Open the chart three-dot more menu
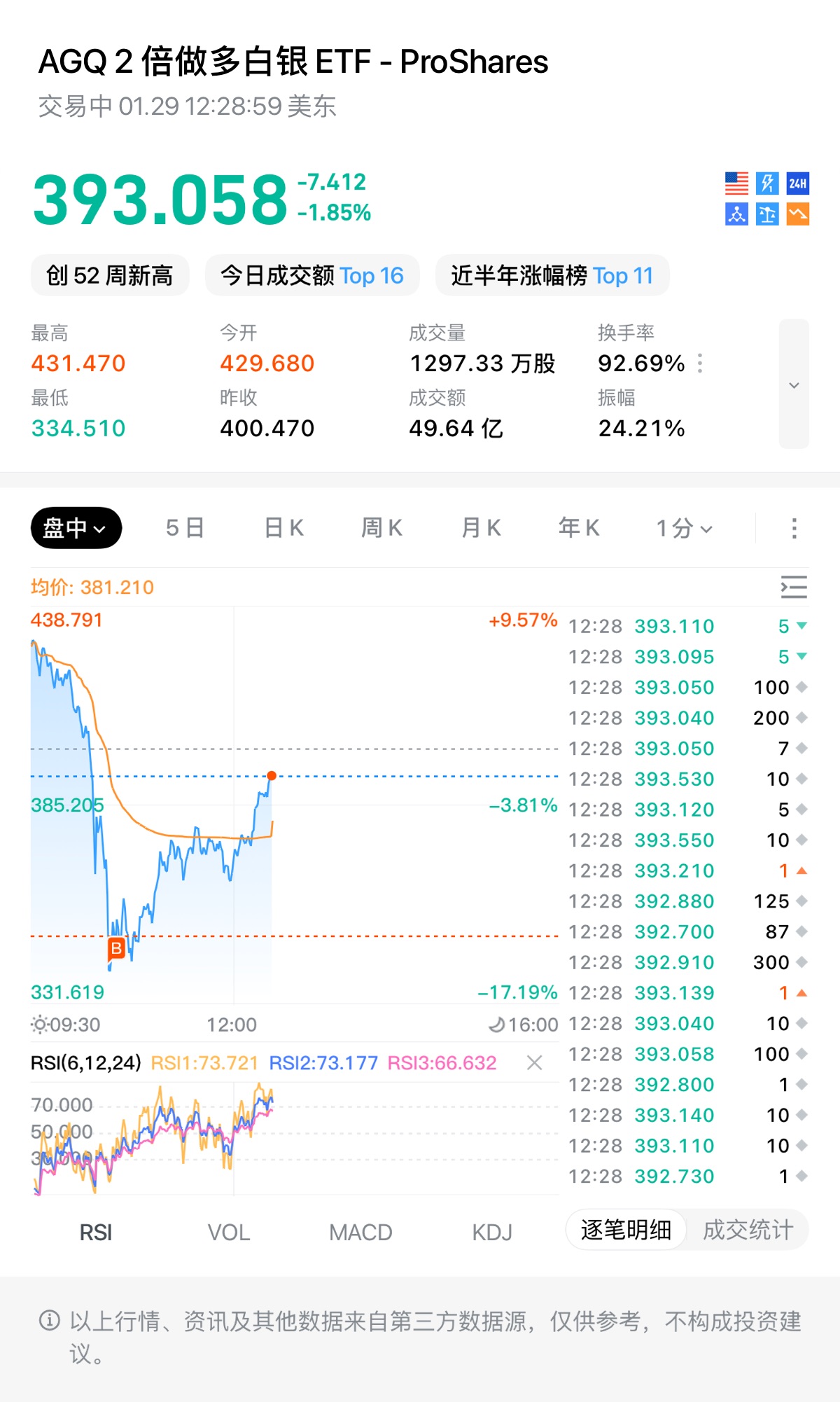The width and height of the screenshot is (840, 1402). [x=794, y=528]
